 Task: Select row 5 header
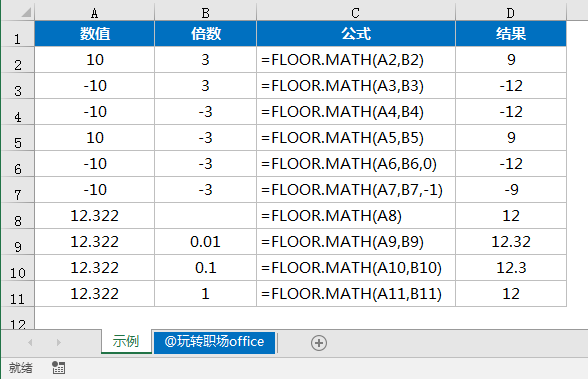(18, 138)
